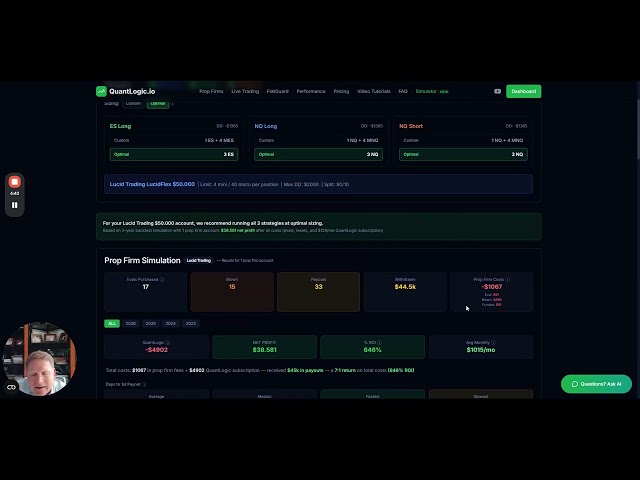This screenshot has width=640, height=480.
Task: Select Custom sizing row for NQ Short
Action: 463,140
